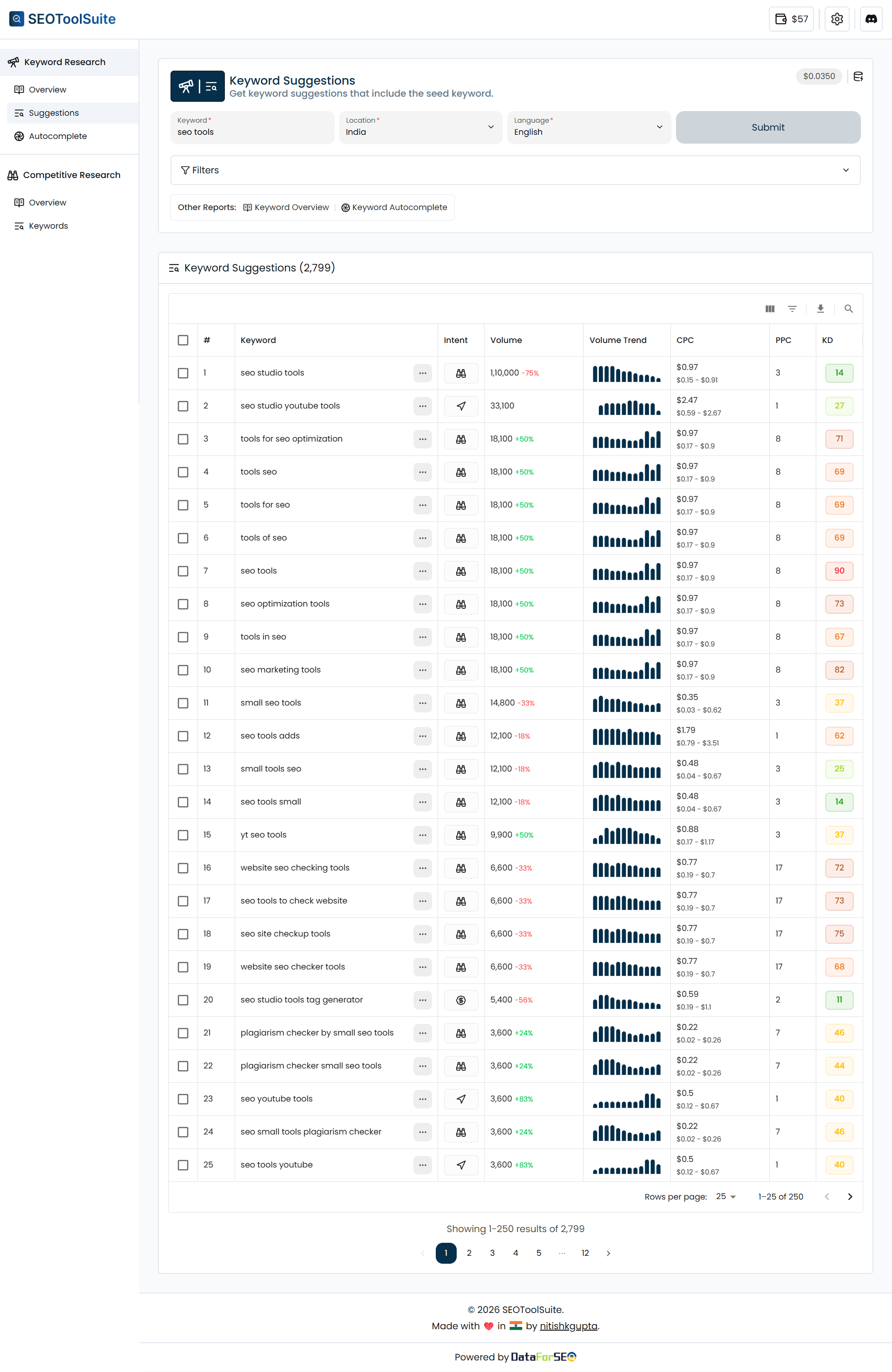Go to results page 12

pyautogui.click(x=585, y=1253)
